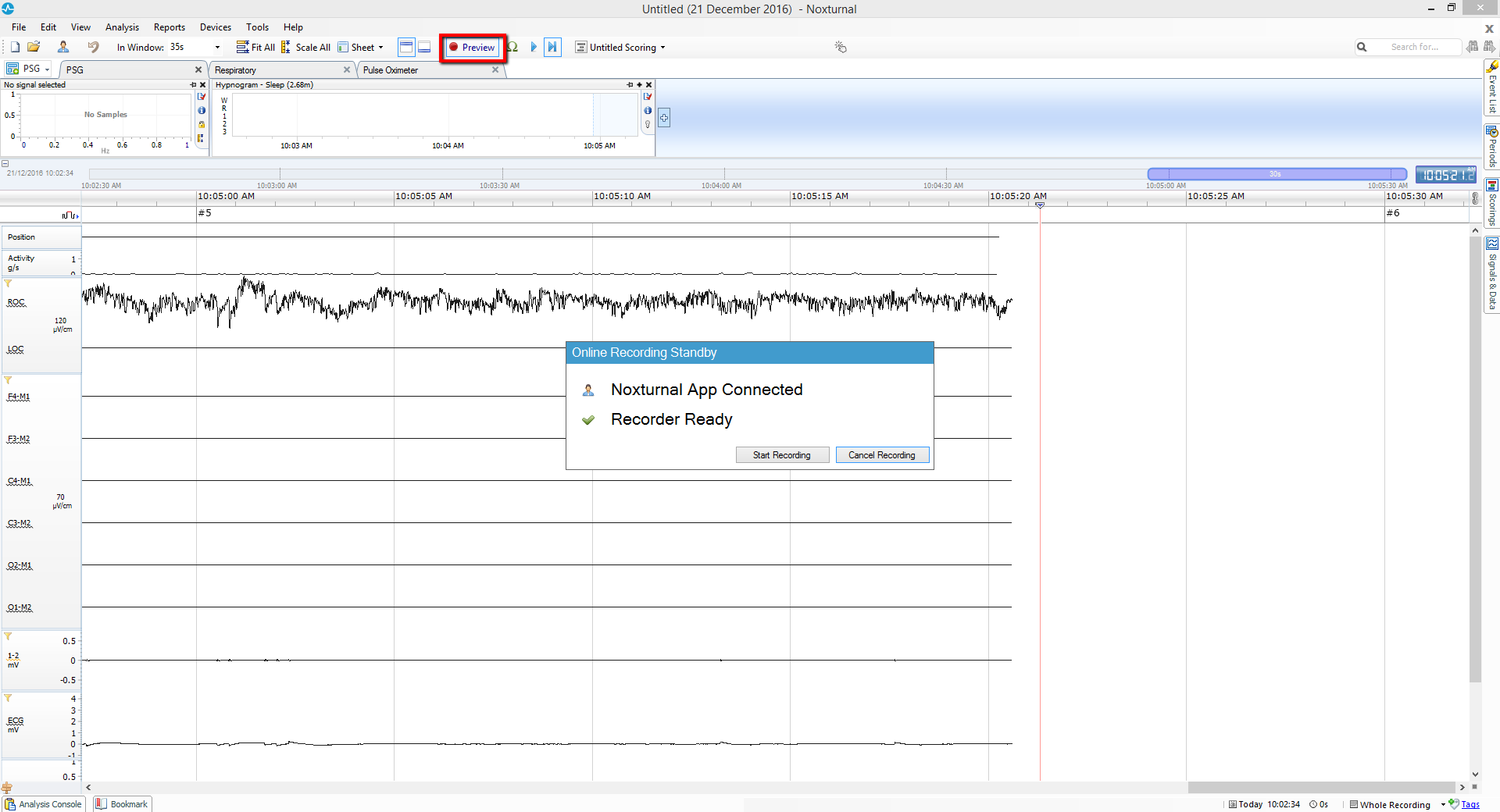Screen dimensions: 1500x812
Task: Open the Event List side panel
Action: point(1491,88)
